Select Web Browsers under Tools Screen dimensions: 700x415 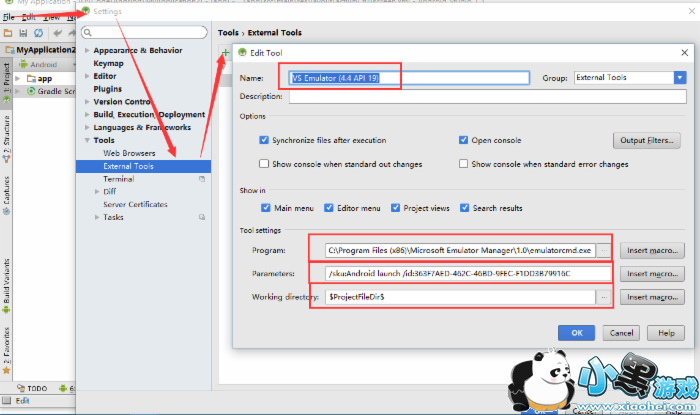click(x=129, y=153)
